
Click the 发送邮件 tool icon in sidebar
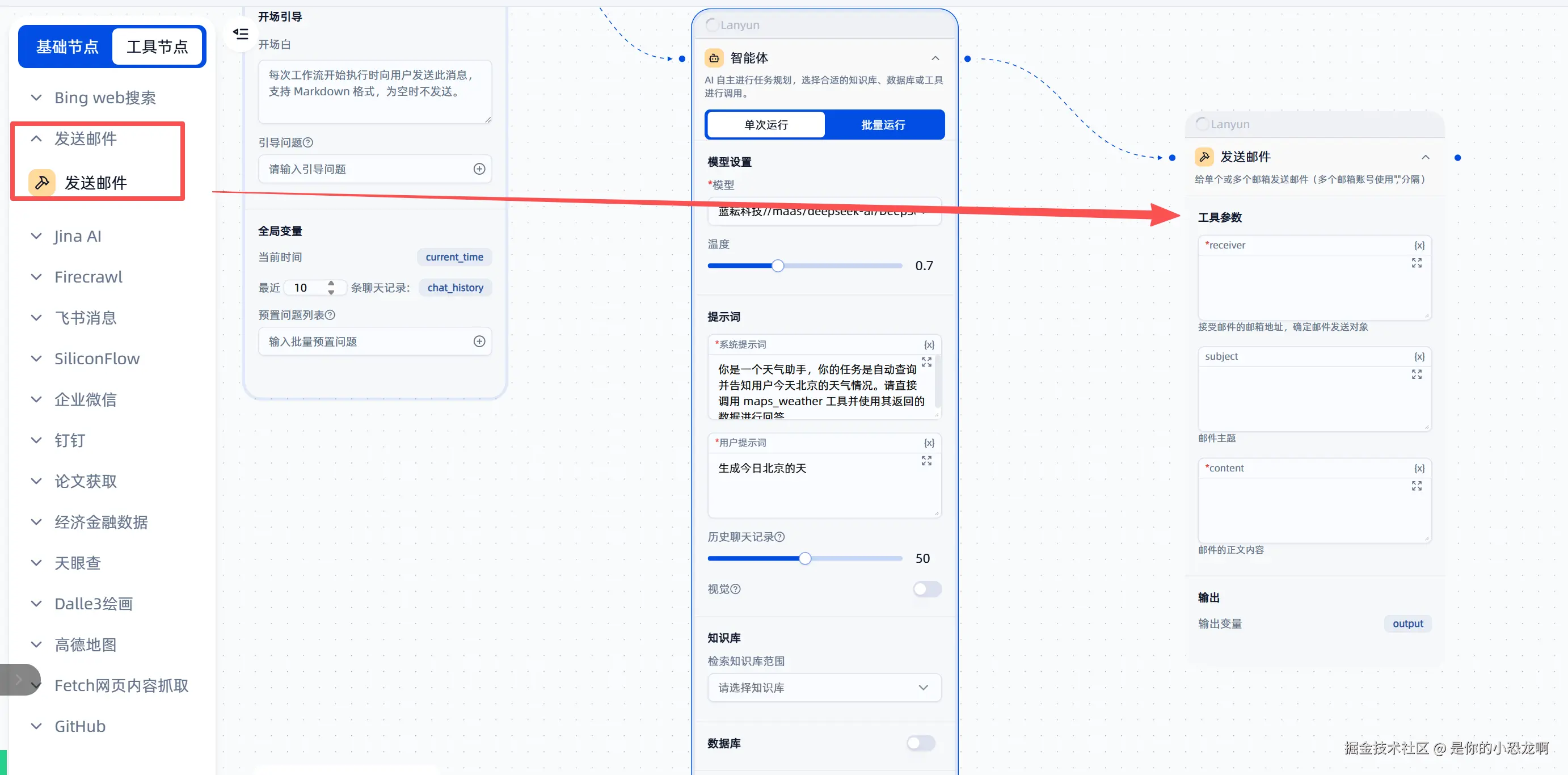42,182
